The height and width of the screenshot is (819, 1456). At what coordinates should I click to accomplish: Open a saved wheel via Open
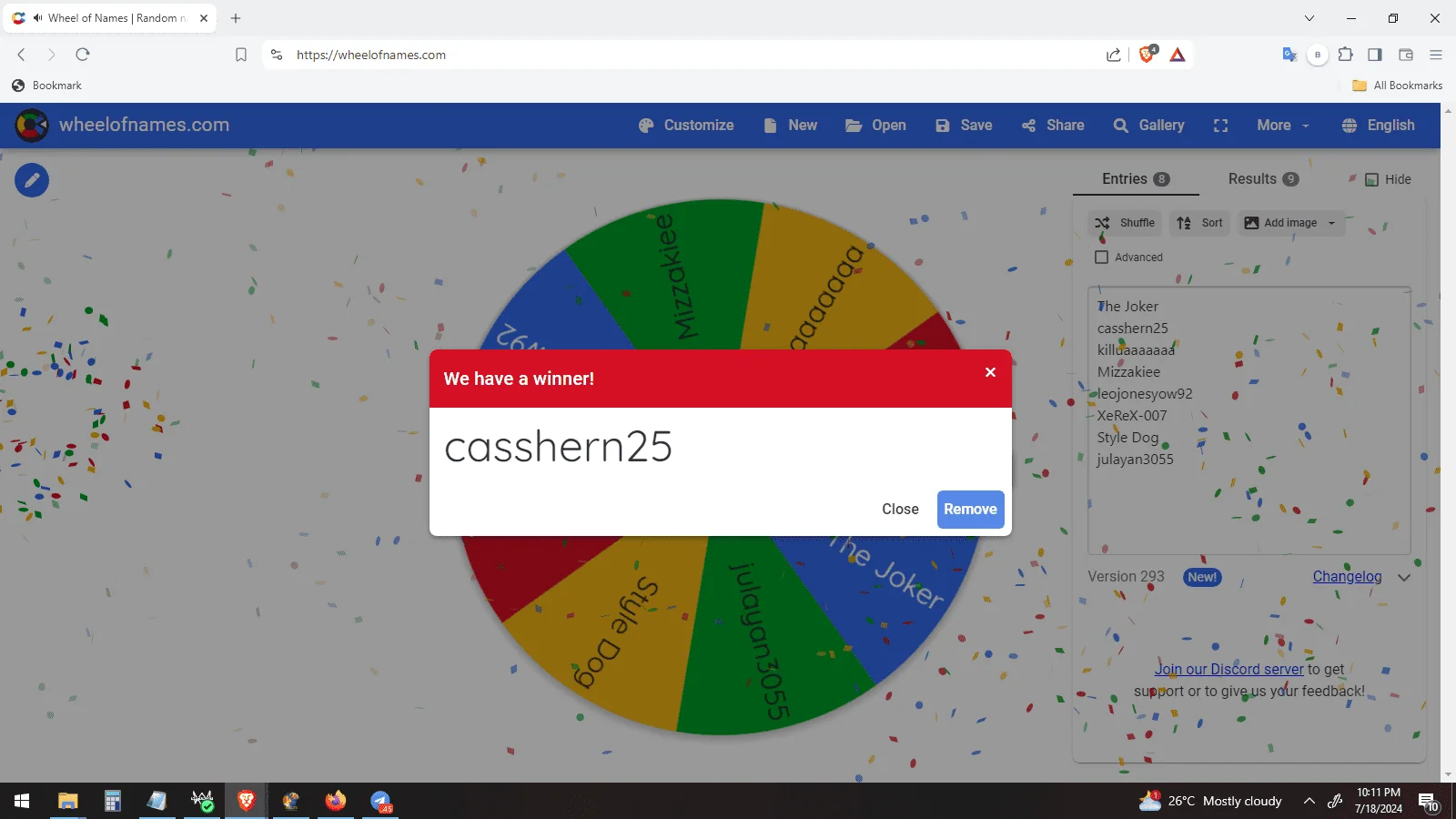click(875, 126)
